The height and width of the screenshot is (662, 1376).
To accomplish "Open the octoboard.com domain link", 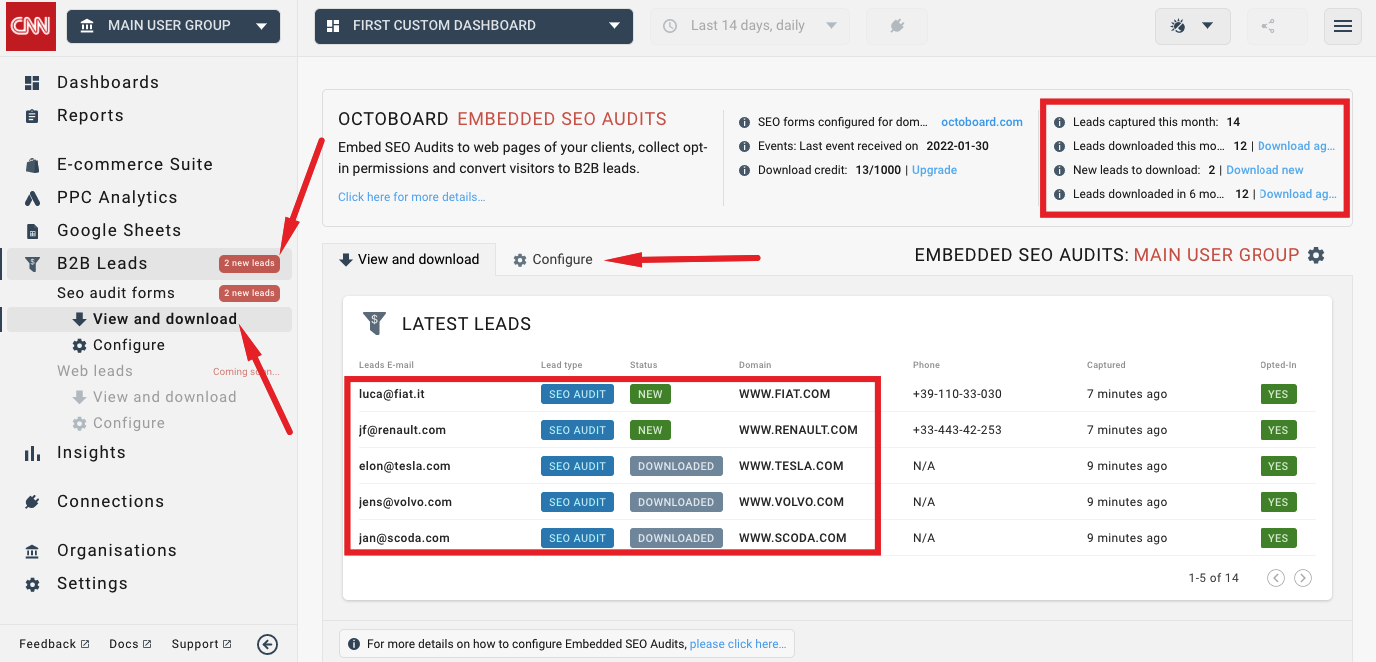I will coord(982,122).
